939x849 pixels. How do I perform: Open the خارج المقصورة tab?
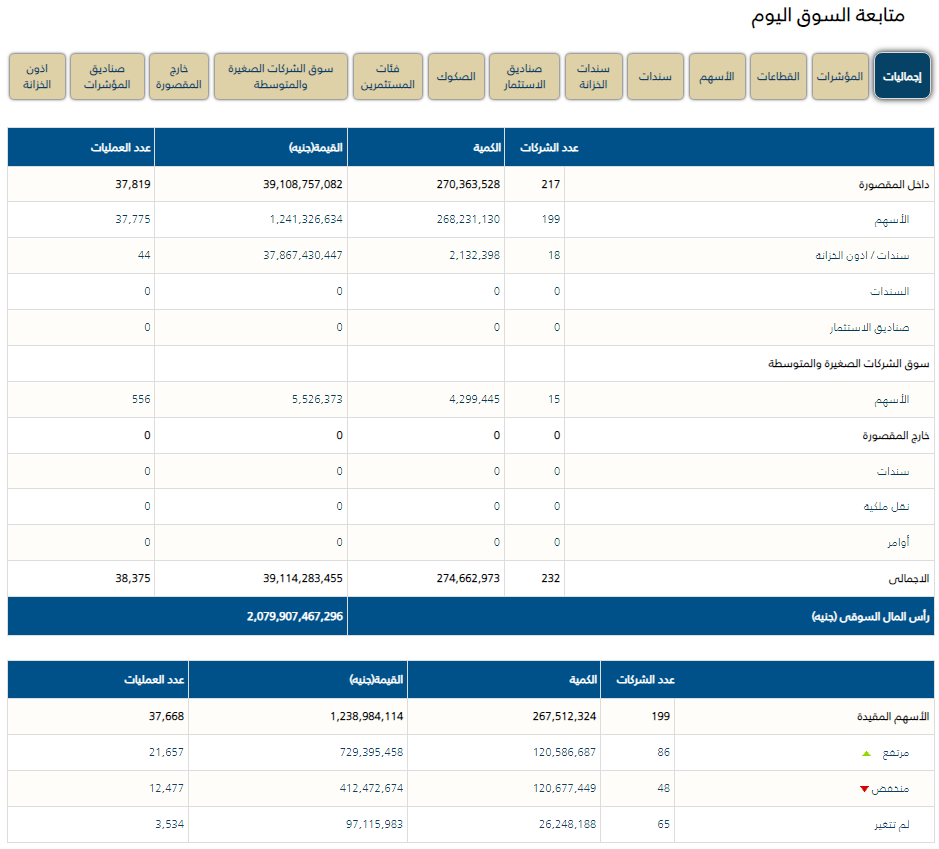[x=179, y=77]
